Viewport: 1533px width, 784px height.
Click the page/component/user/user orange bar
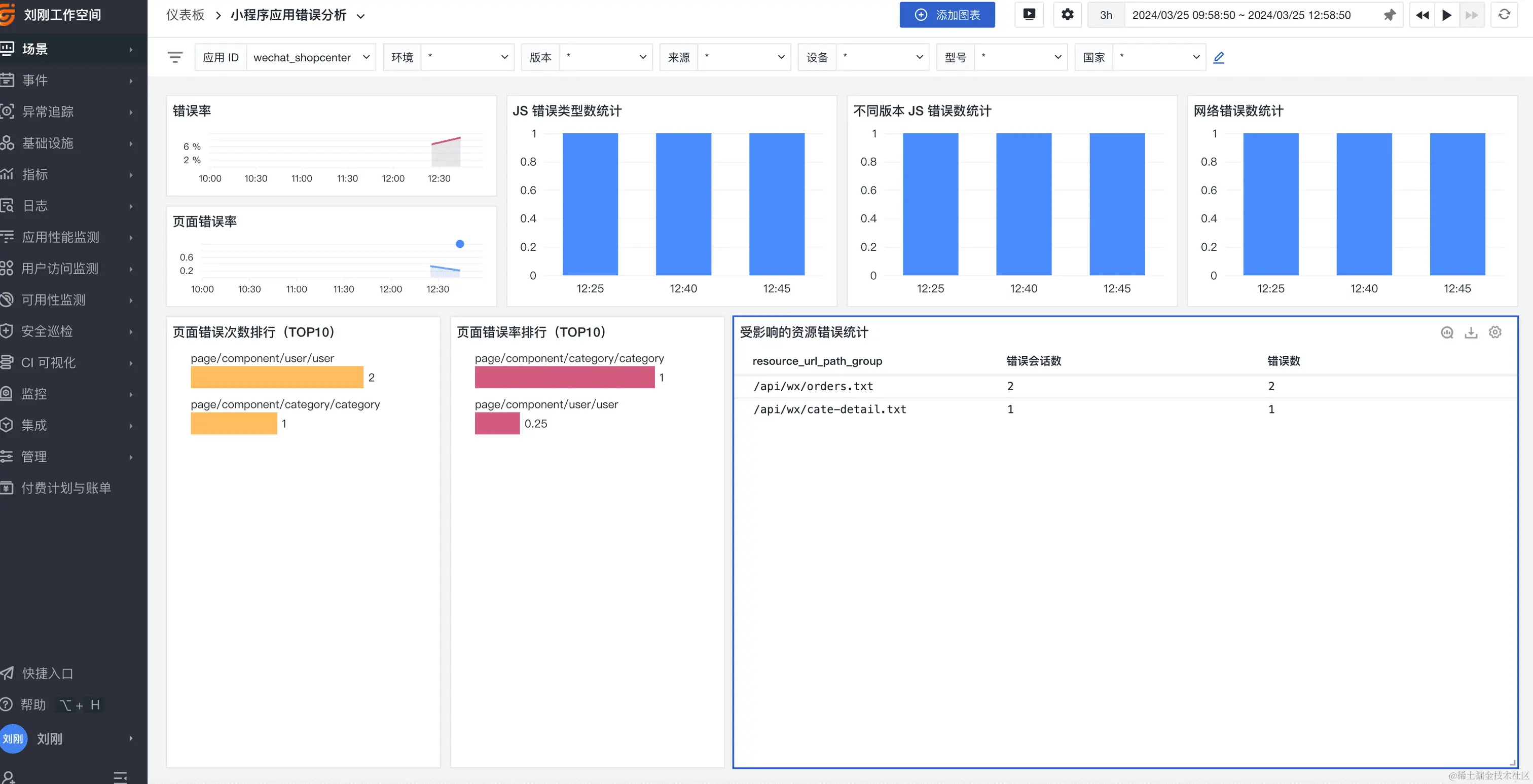pos(277,377)
